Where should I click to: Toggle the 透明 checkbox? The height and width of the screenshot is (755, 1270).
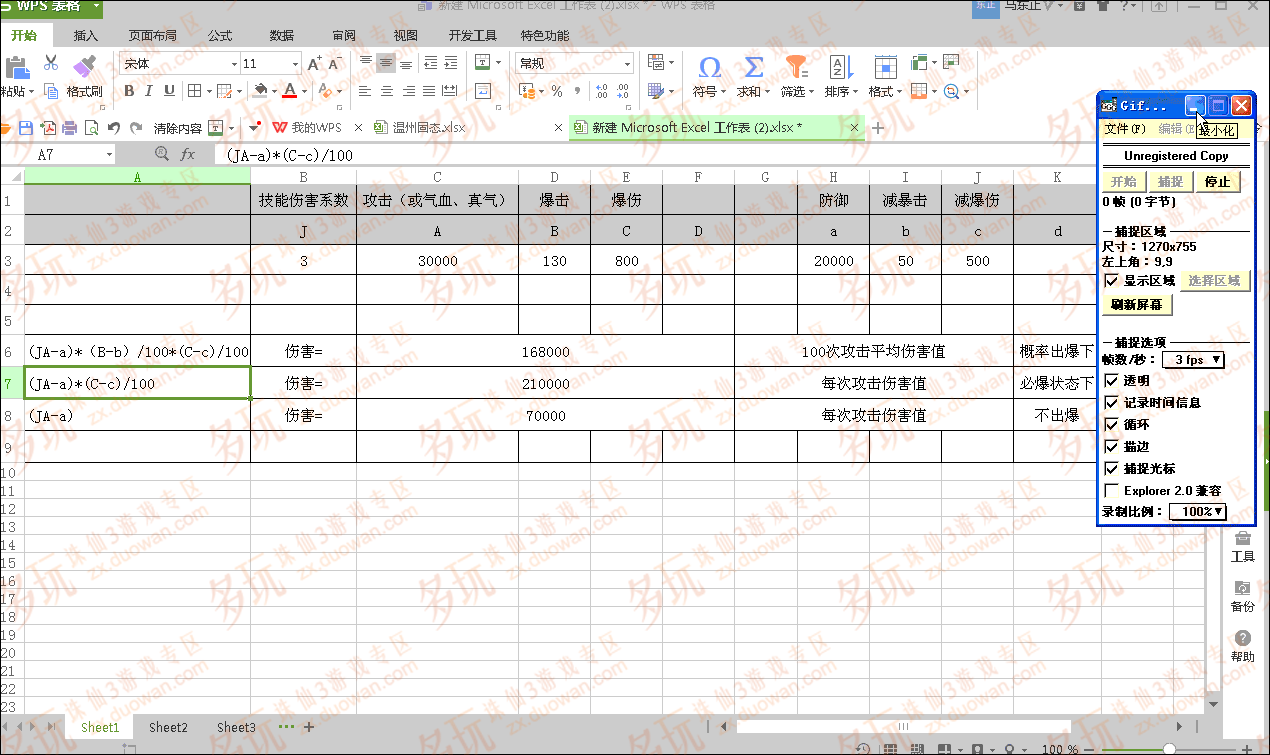1112,381
